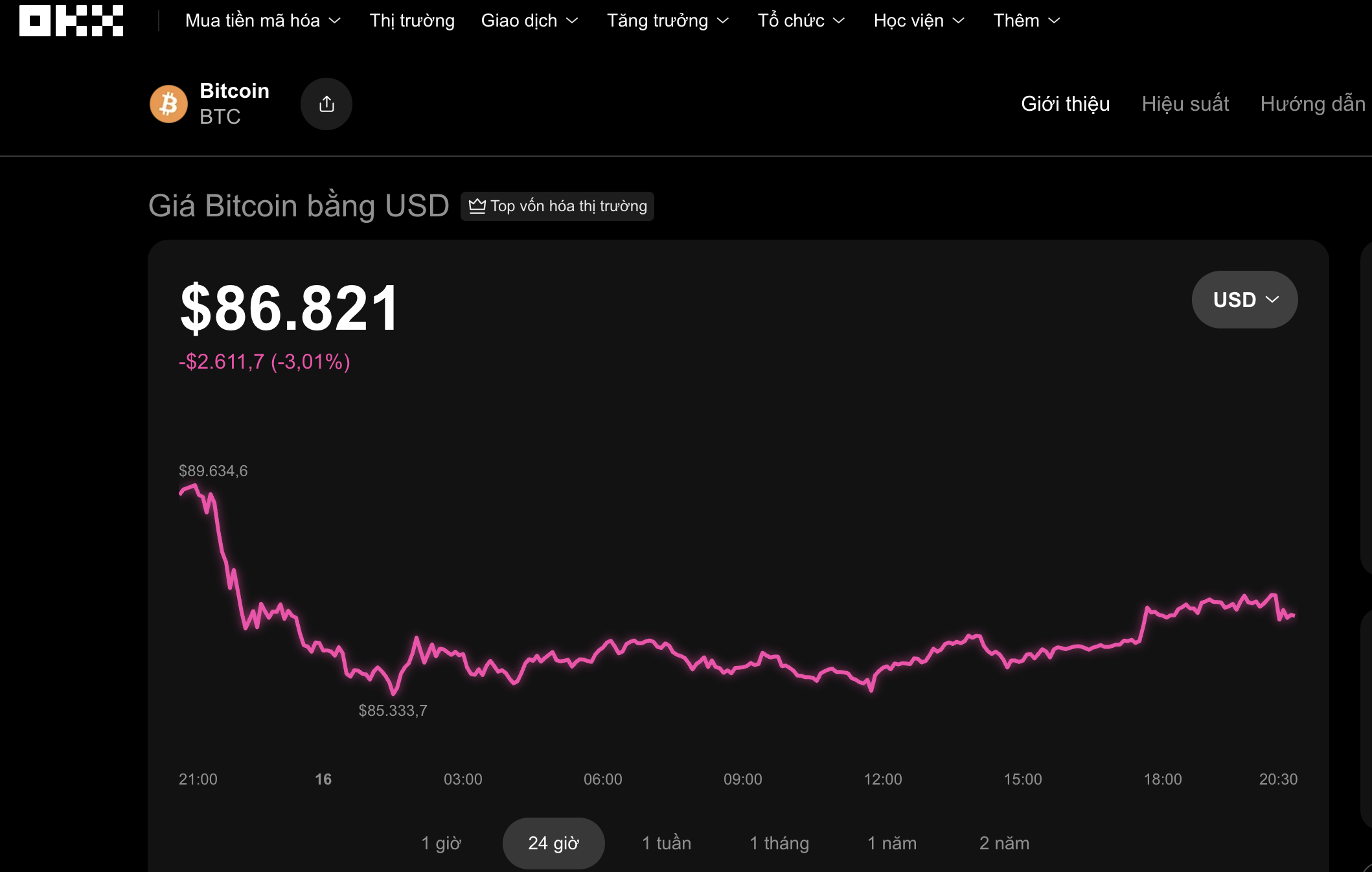1372x872 pixels.
Task: Click the chevron next to USD selector
Action: (1273, 299)
